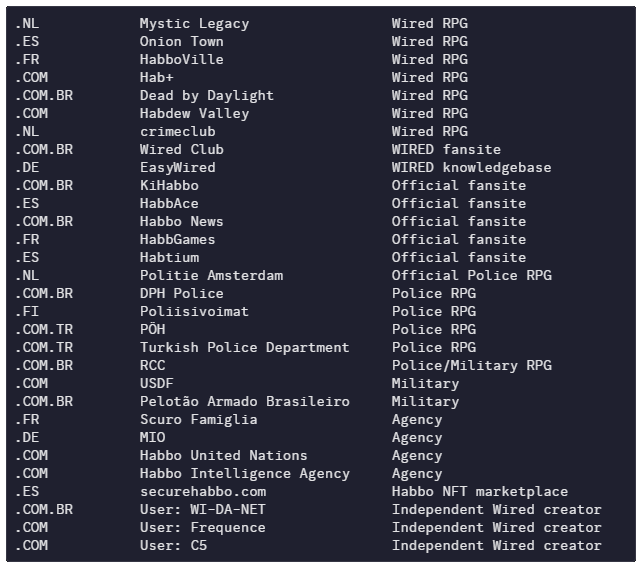Select the Onion Town text
This screenshot has width=641, height=567.
[x=182, y=41]
